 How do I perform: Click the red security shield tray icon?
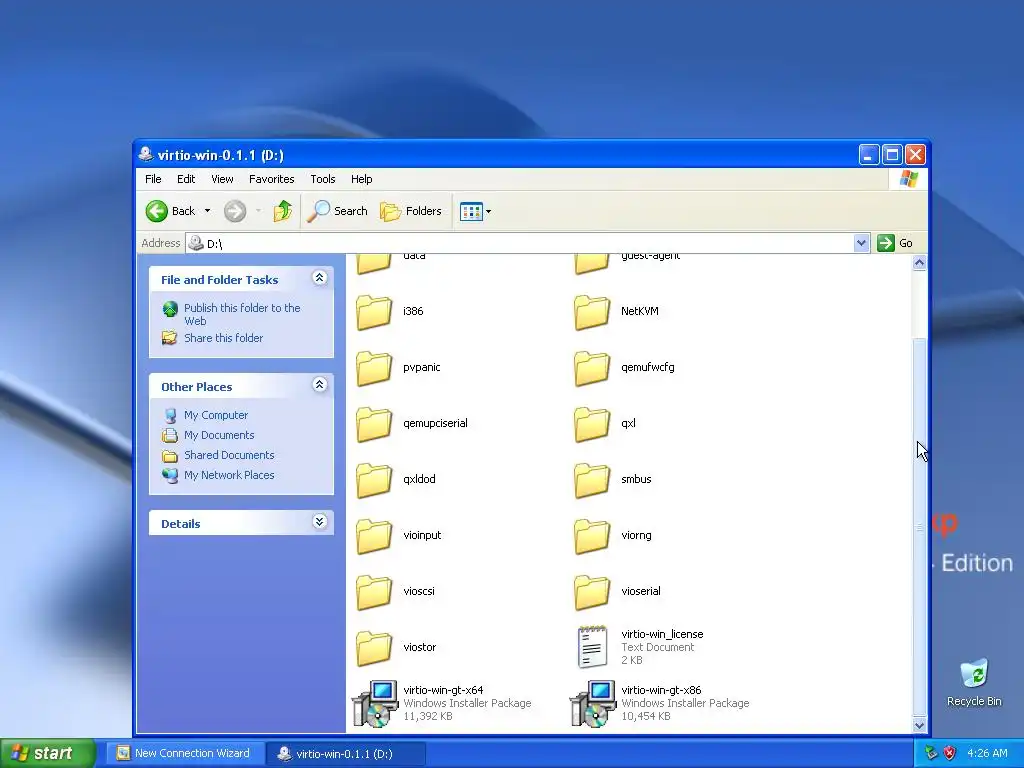tap(949, 753)
